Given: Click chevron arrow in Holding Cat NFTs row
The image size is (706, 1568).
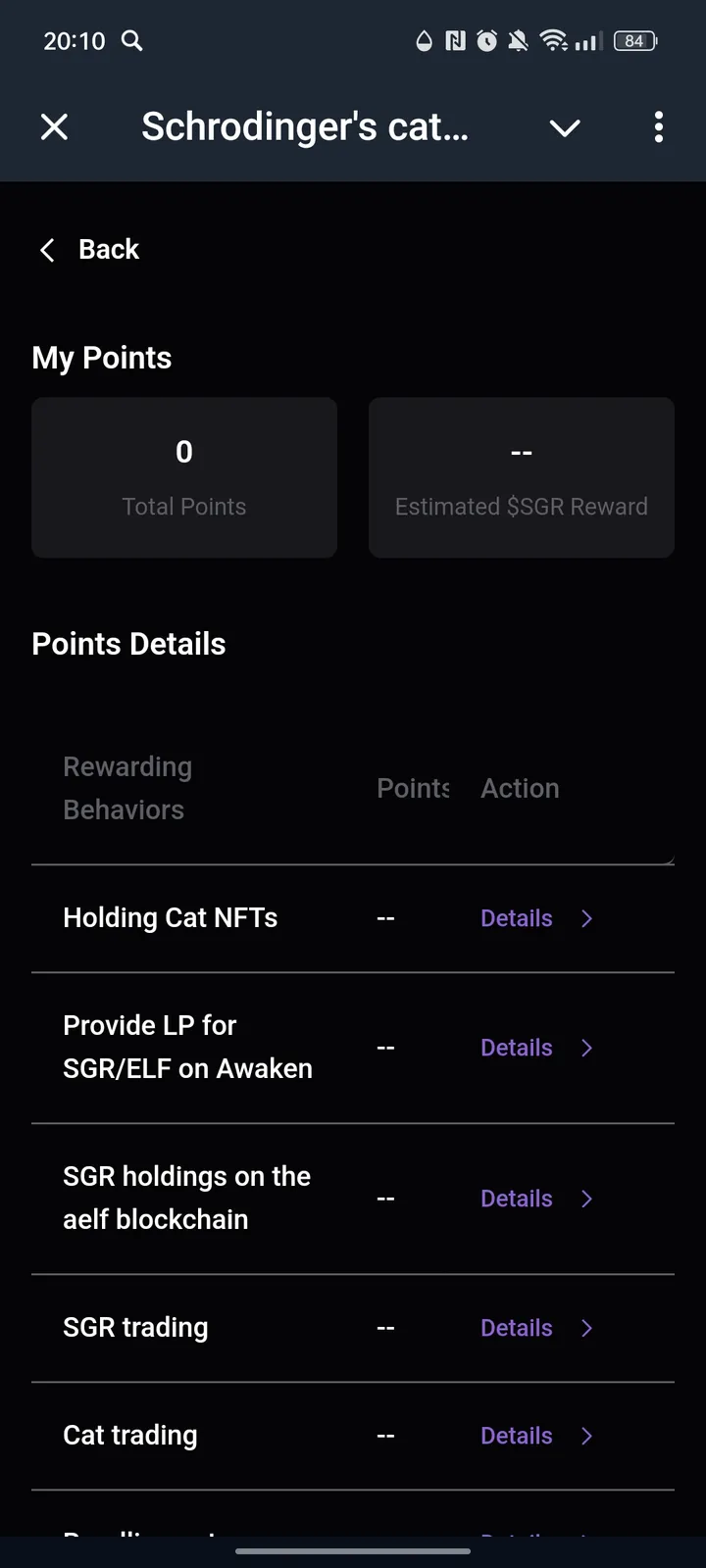Looking at the screenshot, I should 586,918.
